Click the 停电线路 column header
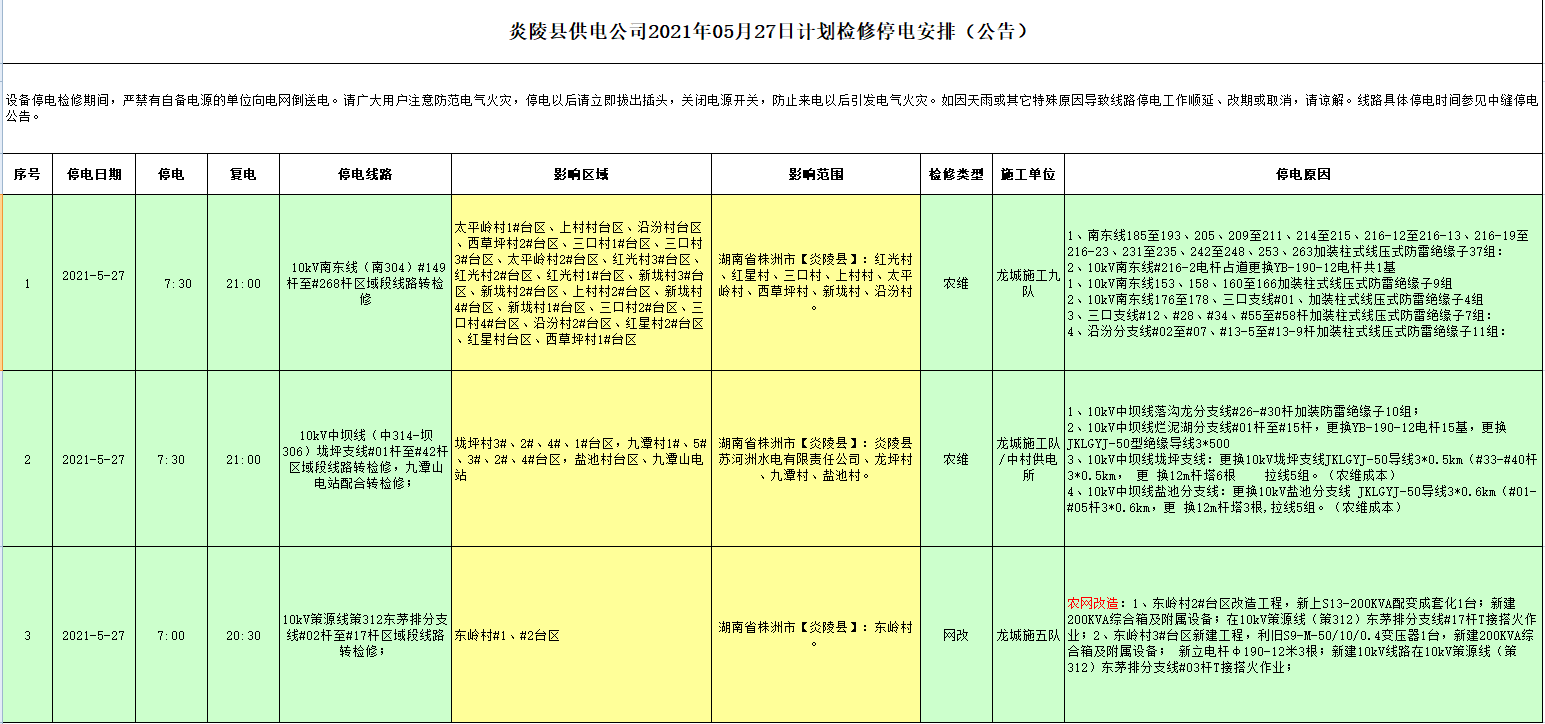Viewport: 1545px width, 724px height. (365, 174)
